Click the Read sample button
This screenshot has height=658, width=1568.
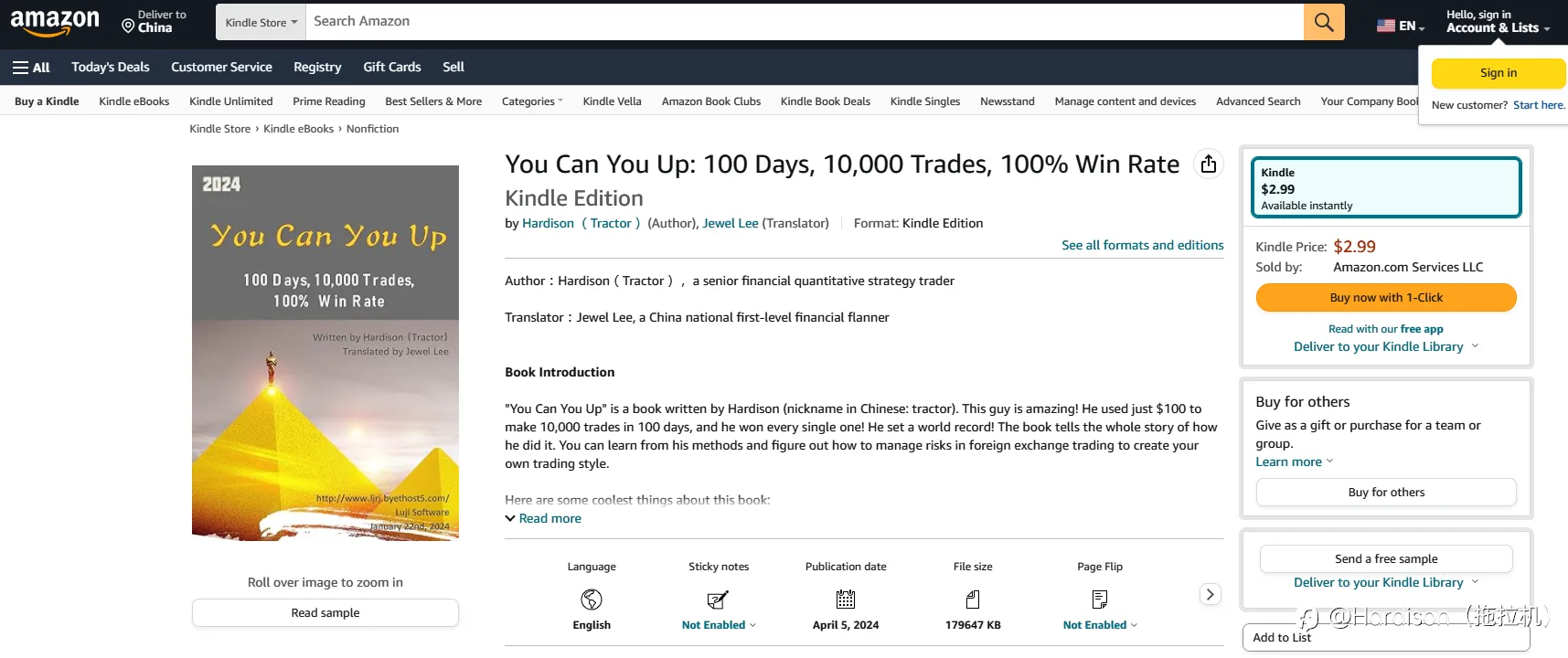click(325, 612)
